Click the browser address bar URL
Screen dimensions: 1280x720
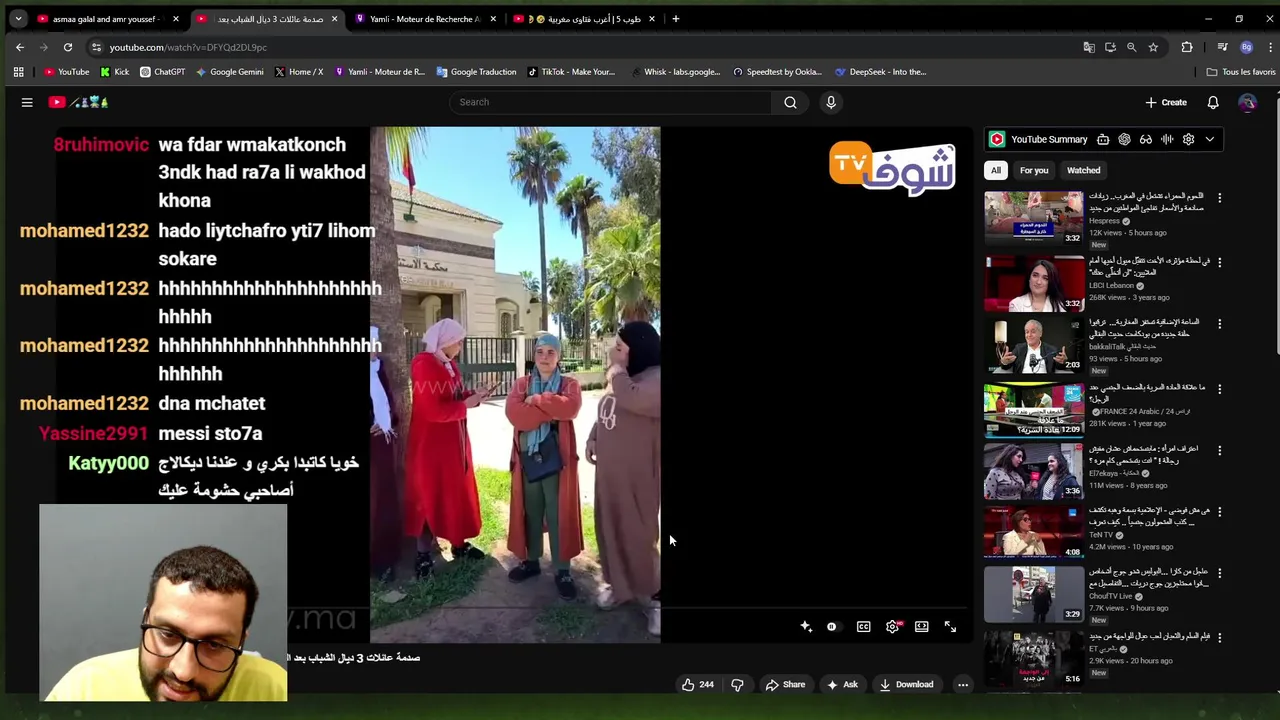(188, 47)
